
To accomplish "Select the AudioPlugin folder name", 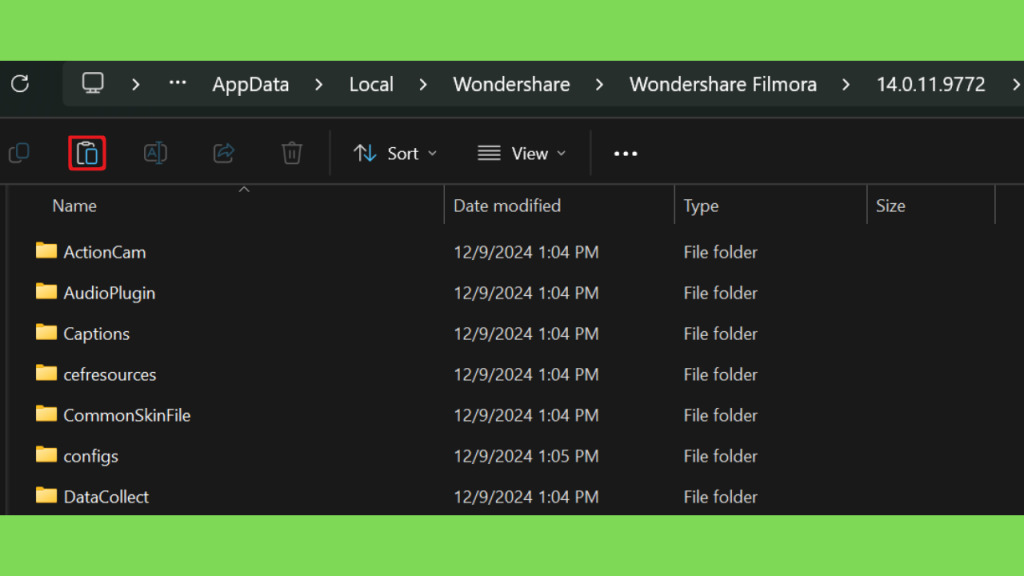I will coord(109,293).
